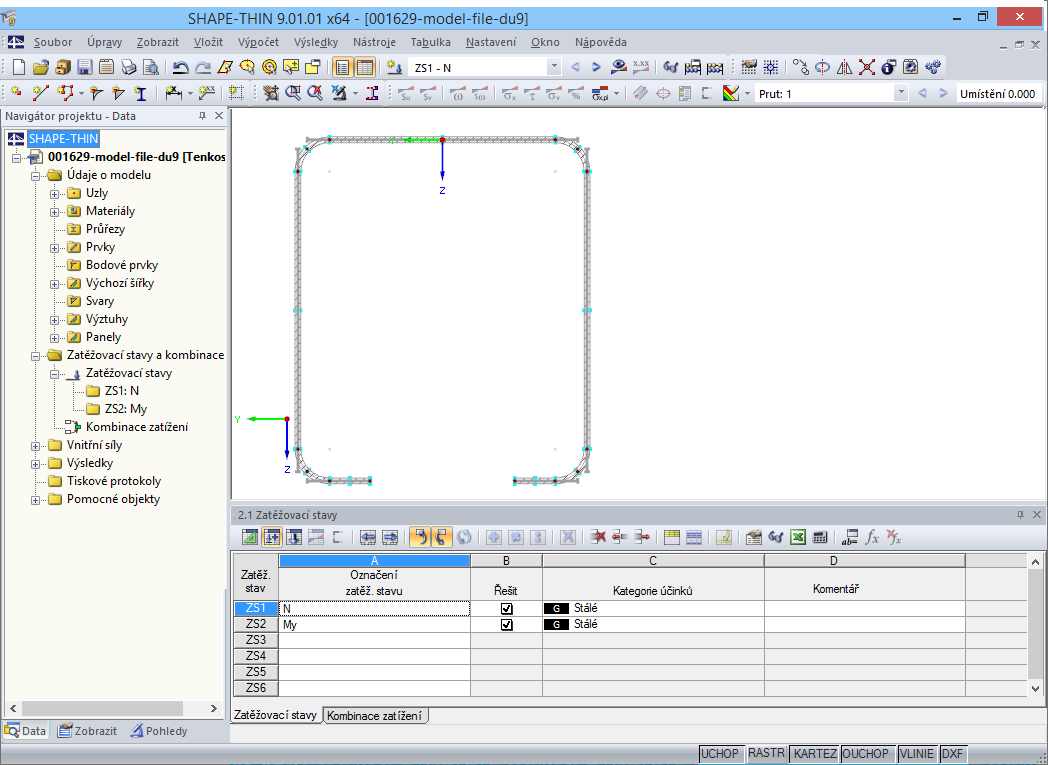
Task: Click the Excel export icon in table toolbar
Action: coord(798,537)
